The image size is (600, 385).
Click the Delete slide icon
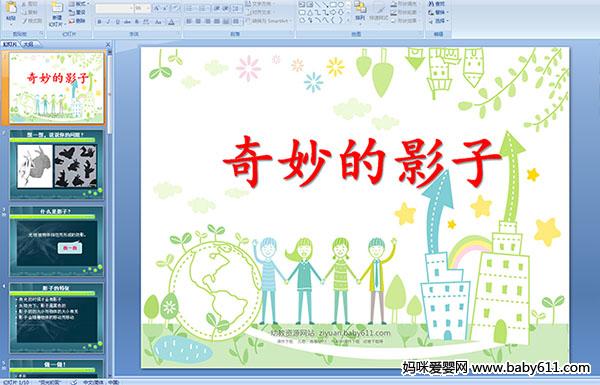pyautogui.click(x=77, y=21)
